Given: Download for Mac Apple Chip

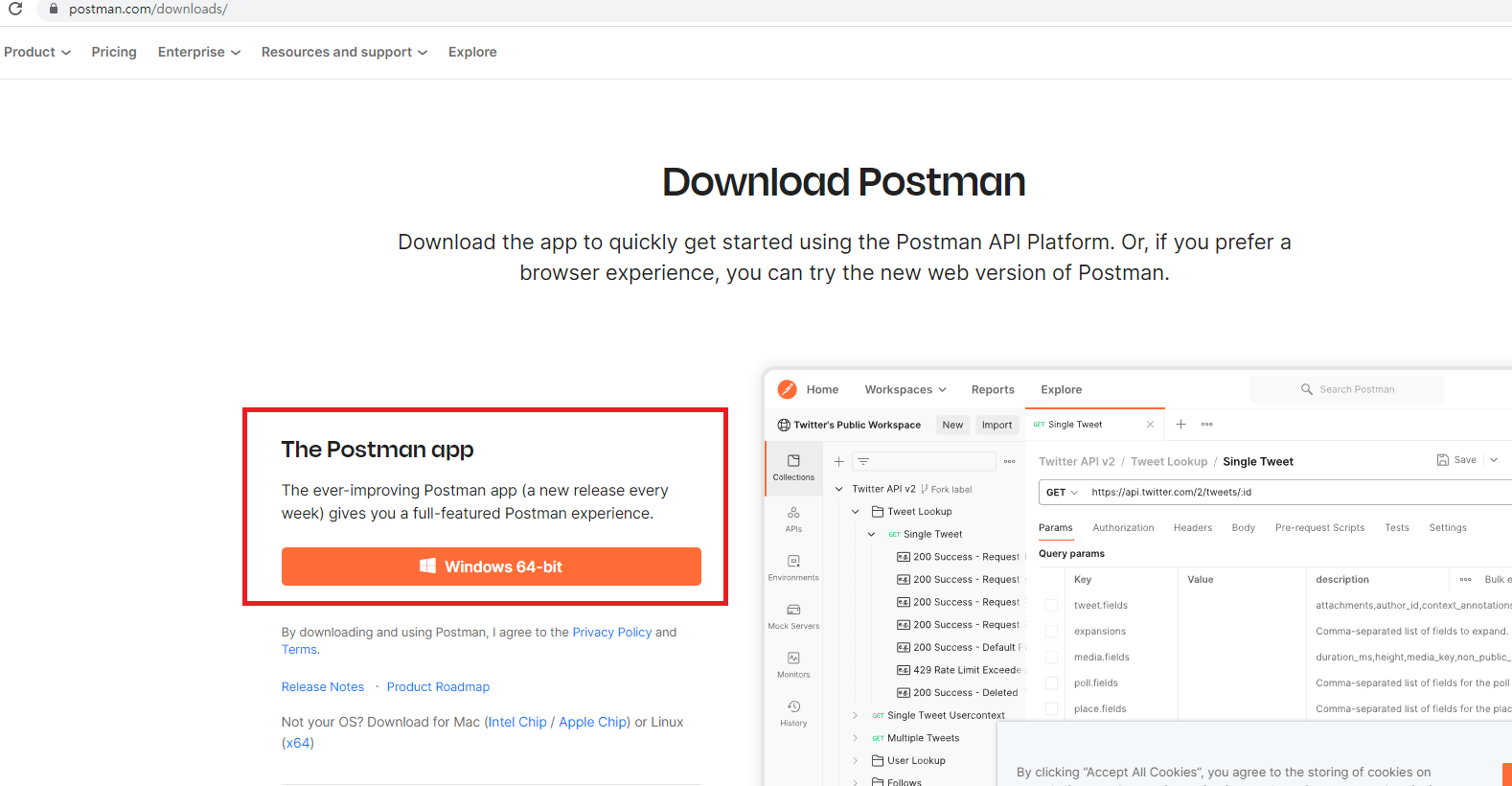Looking at the screenshot, I should 593,723.
